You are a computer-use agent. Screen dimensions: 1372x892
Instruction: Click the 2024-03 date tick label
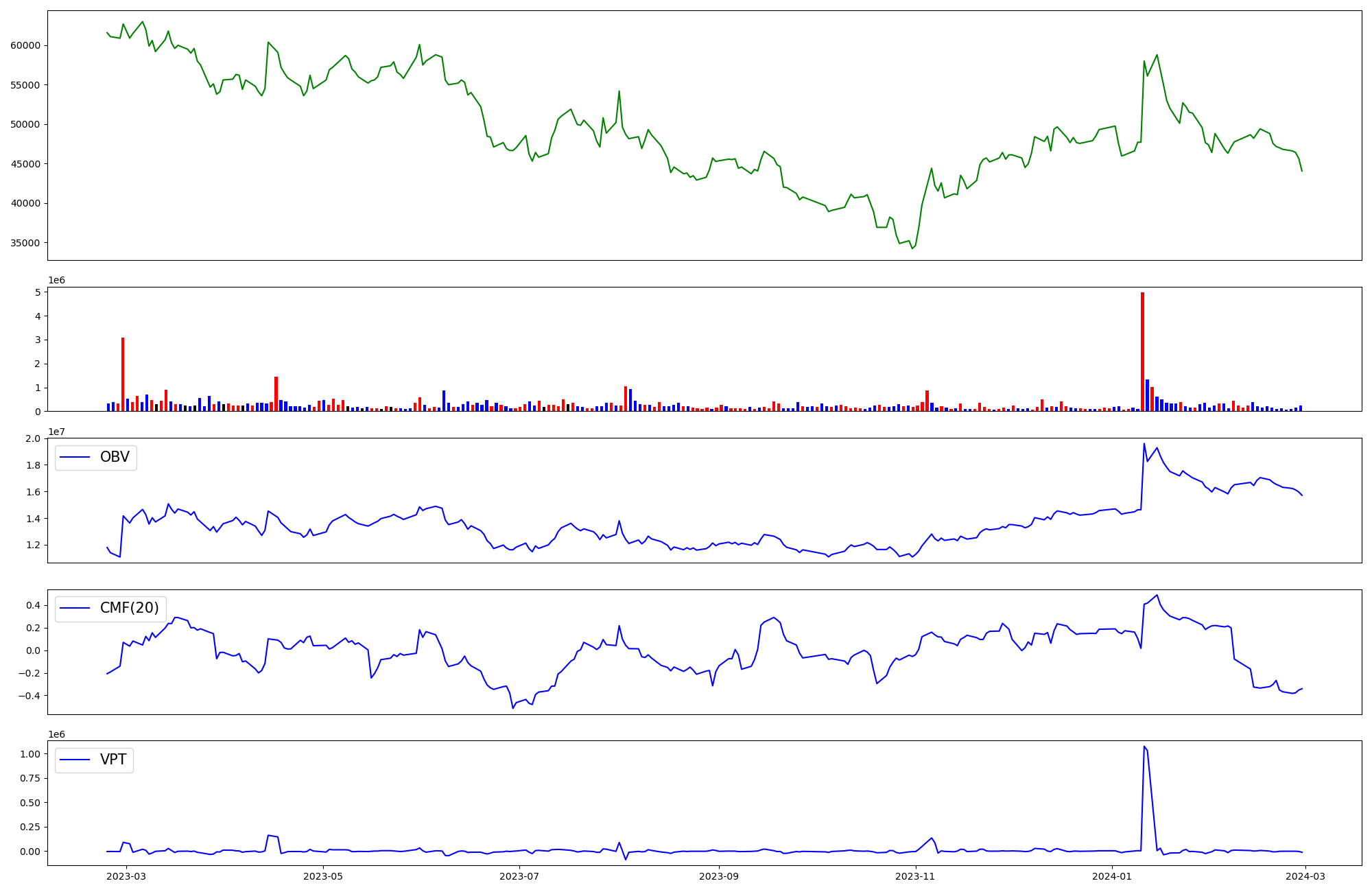point(1305,876)
